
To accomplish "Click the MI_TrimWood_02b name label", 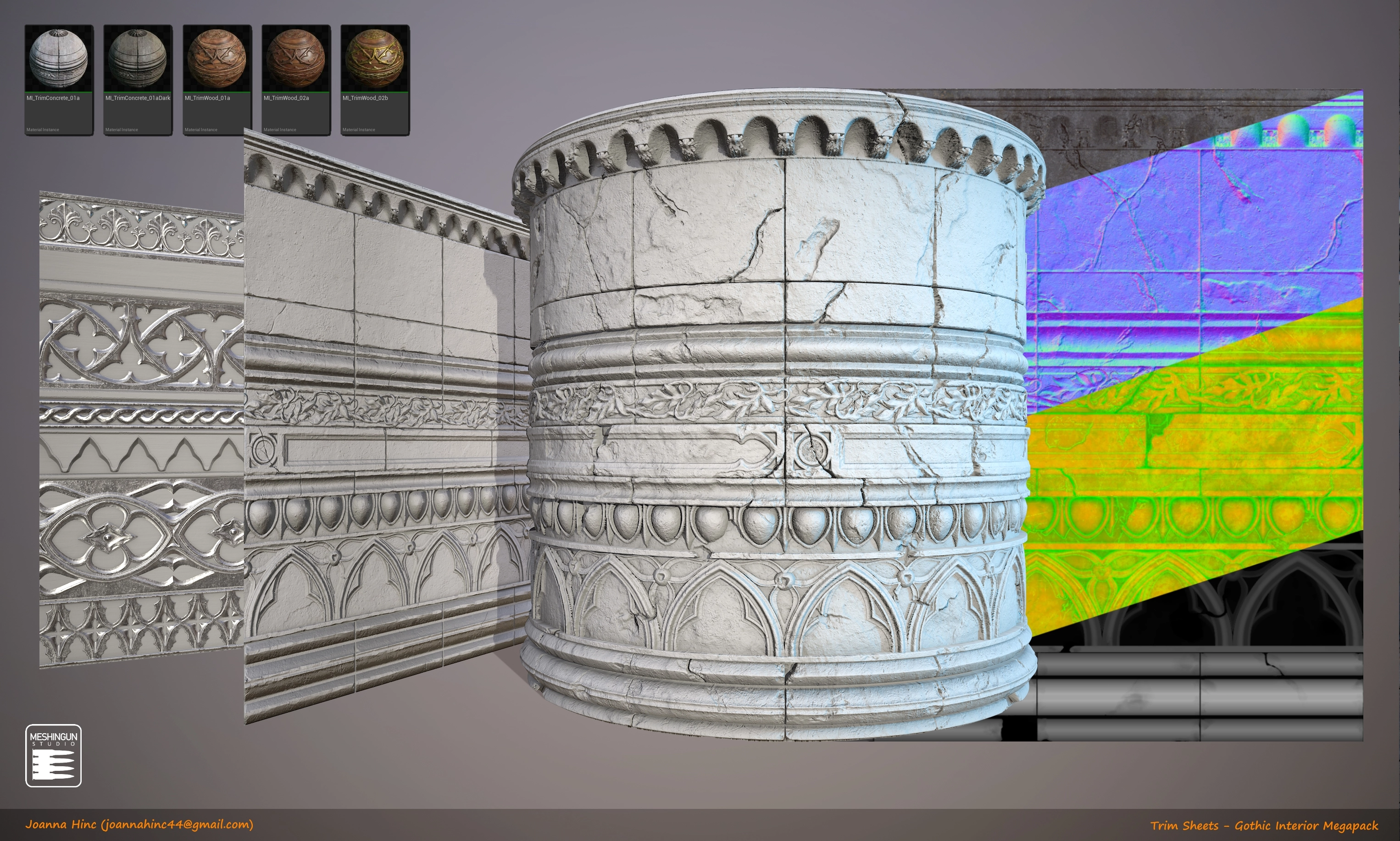I will (365, 98).
